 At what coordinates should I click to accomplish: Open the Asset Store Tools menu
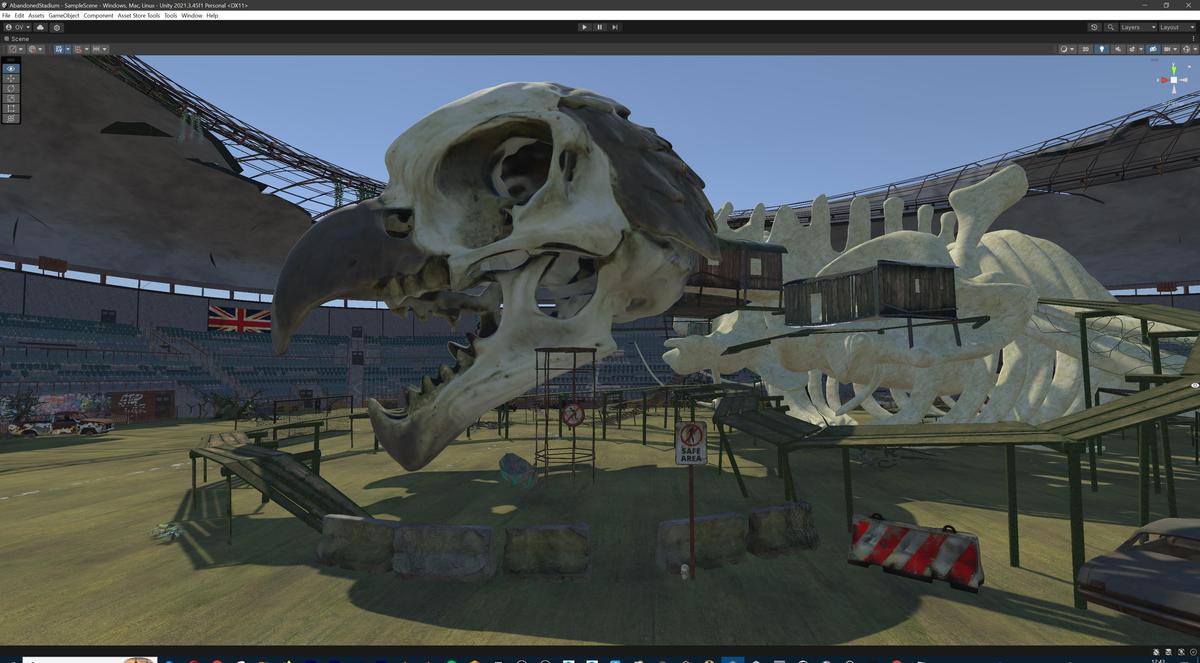click(x=135, y=15)
